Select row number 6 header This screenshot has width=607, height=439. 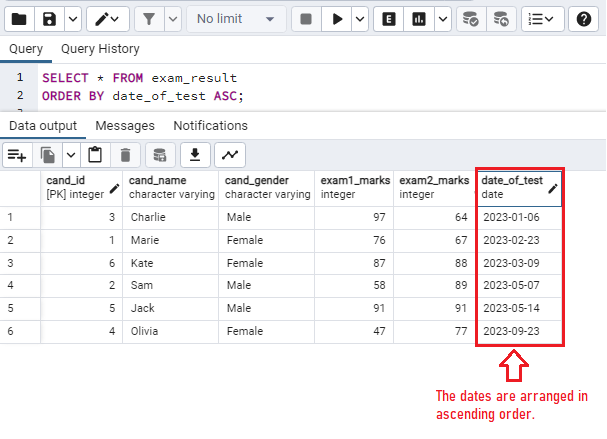tap(20, 331)
